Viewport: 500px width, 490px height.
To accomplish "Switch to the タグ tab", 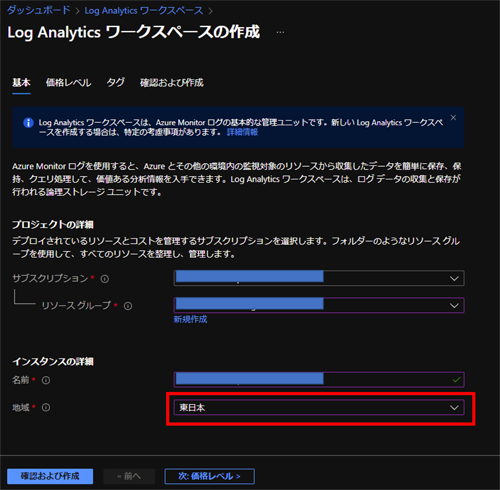I will click(116, 82).
